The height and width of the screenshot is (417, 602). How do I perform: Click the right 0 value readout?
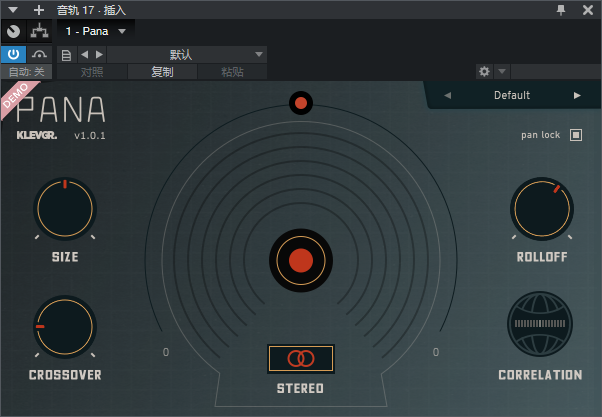[x=436, y=352]
